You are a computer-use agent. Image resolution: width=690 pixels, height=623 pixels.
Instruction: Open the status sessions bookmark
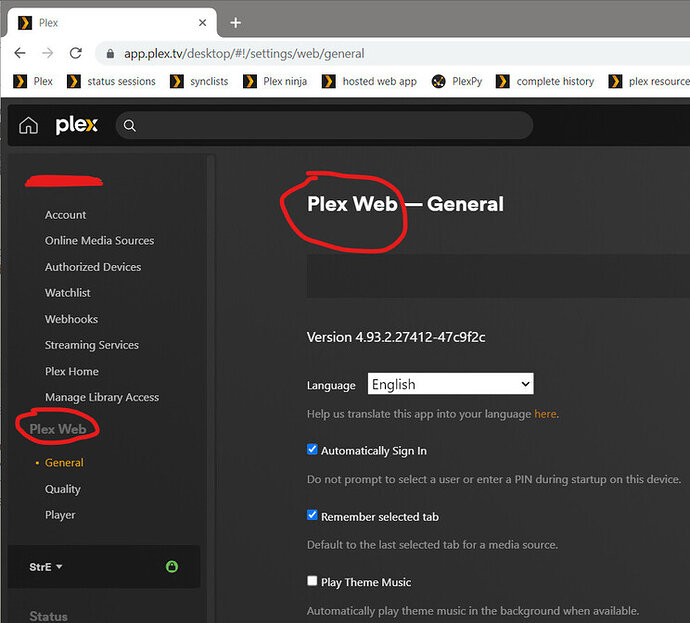111,81
